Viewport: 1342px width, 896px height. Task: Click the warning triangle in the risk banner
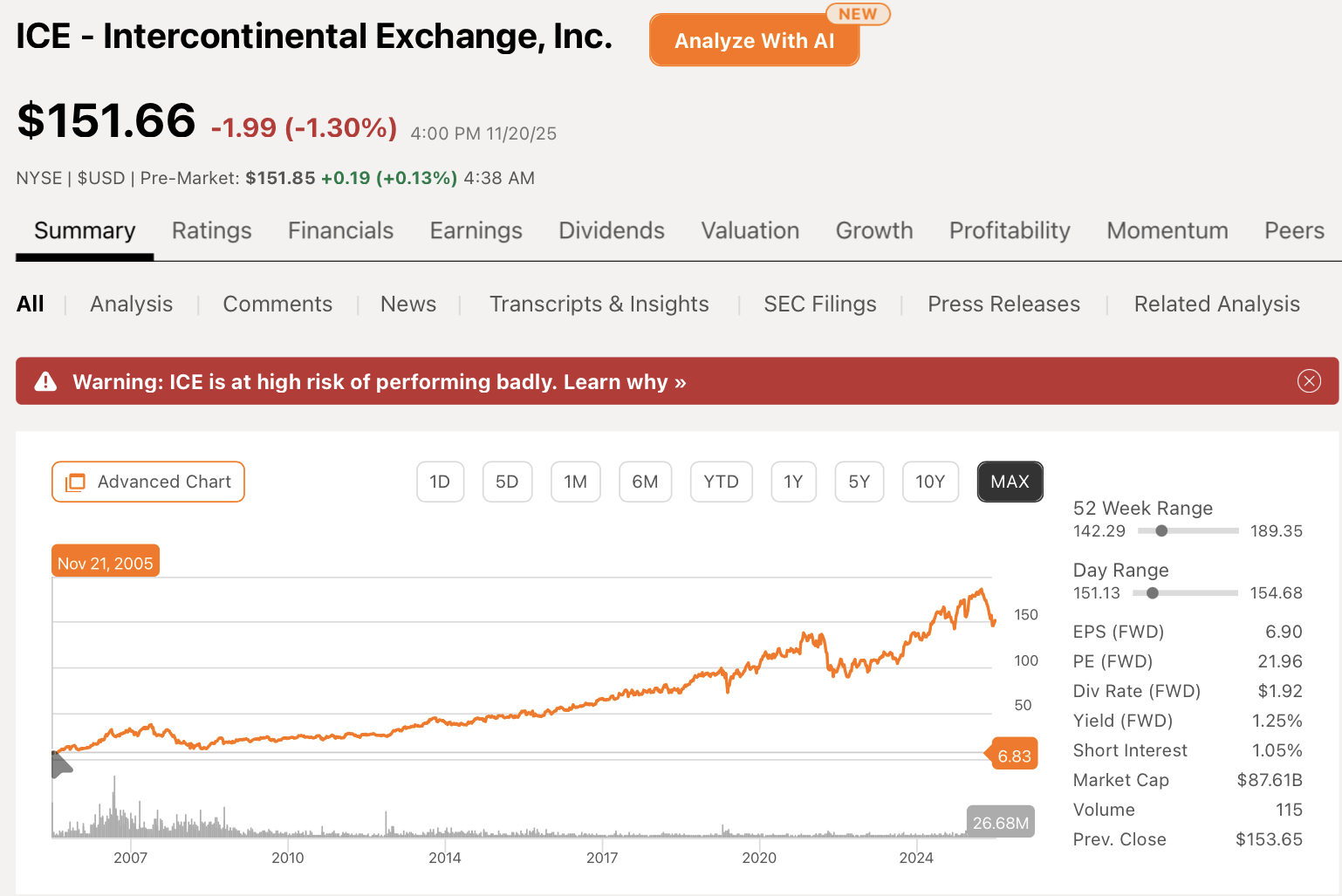pos(45,381)
